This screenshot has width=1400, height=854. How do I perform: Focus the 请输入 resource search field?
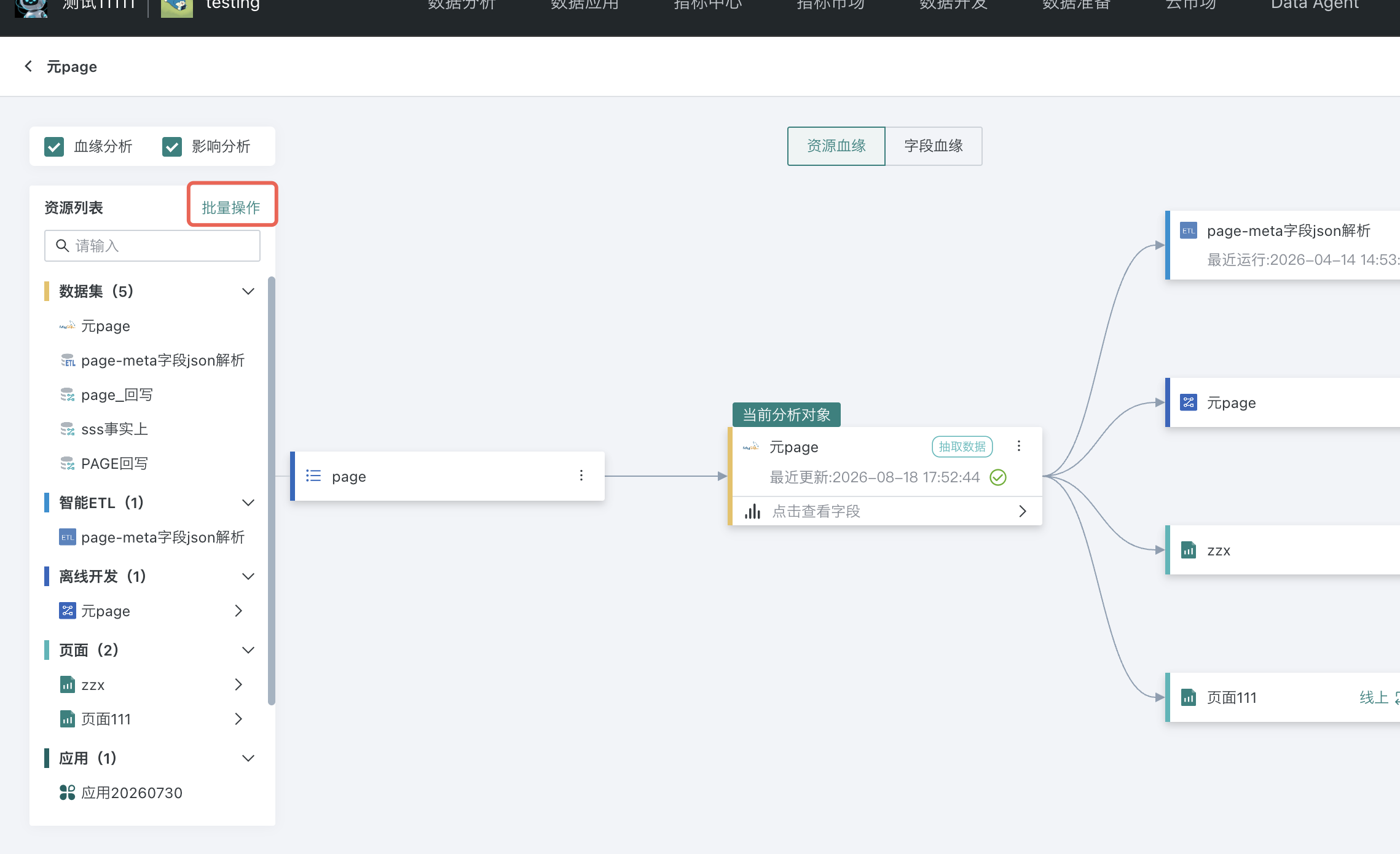point(152,246)
